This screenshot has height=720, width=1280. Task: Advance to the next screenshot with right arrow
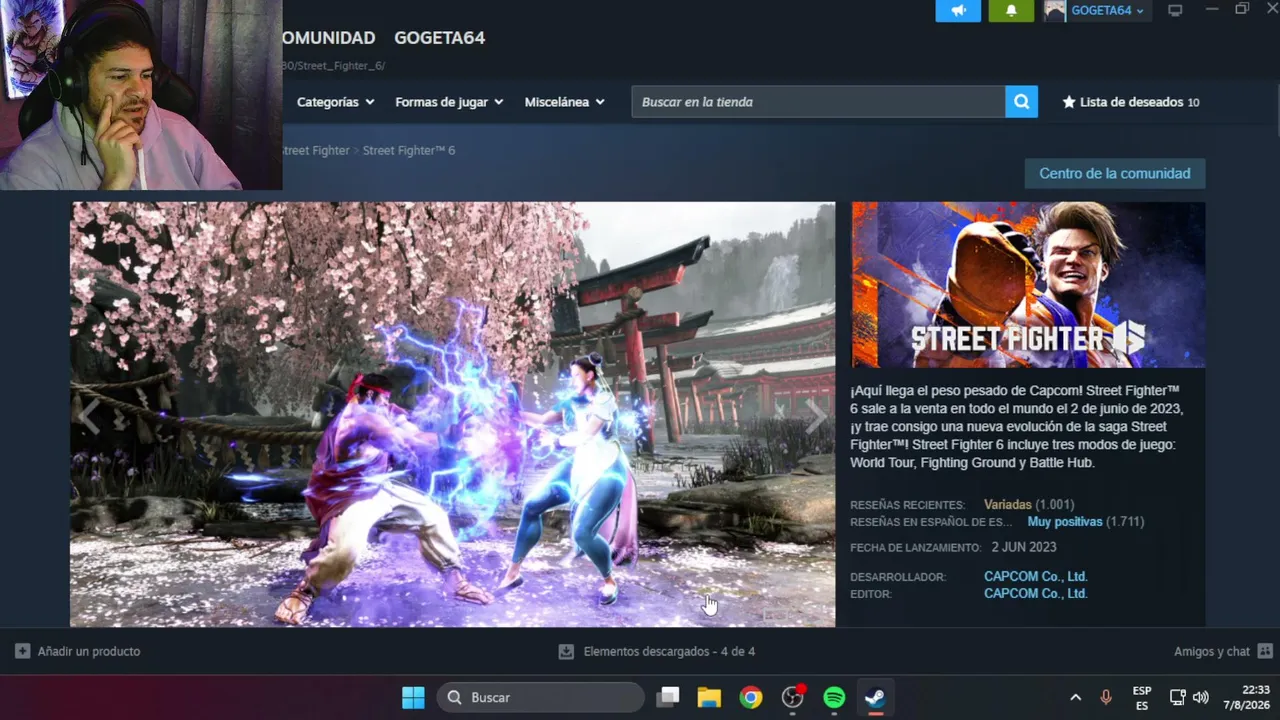pos(816,415)
